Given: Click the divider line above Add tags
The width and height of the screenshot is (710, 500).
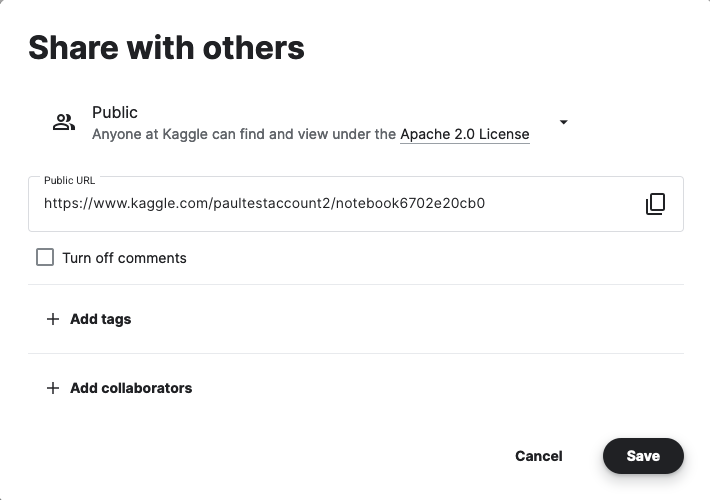Looking at the screenshot, I should (356, 284).
